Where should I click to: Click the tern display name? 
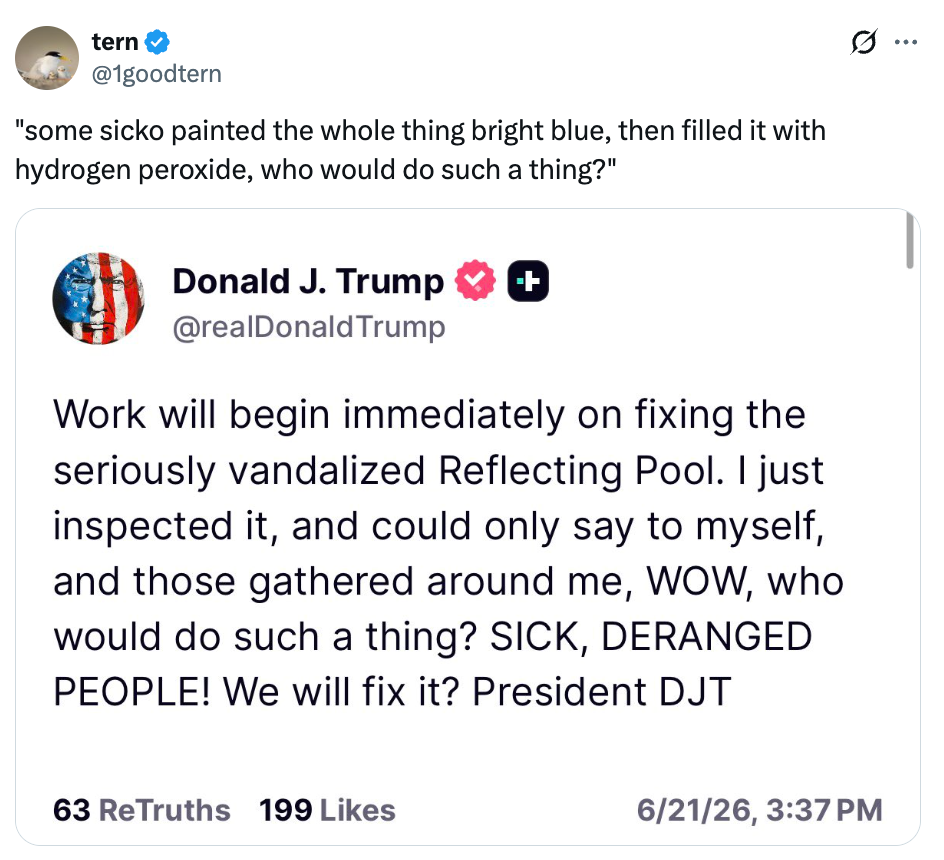(115, 42)
